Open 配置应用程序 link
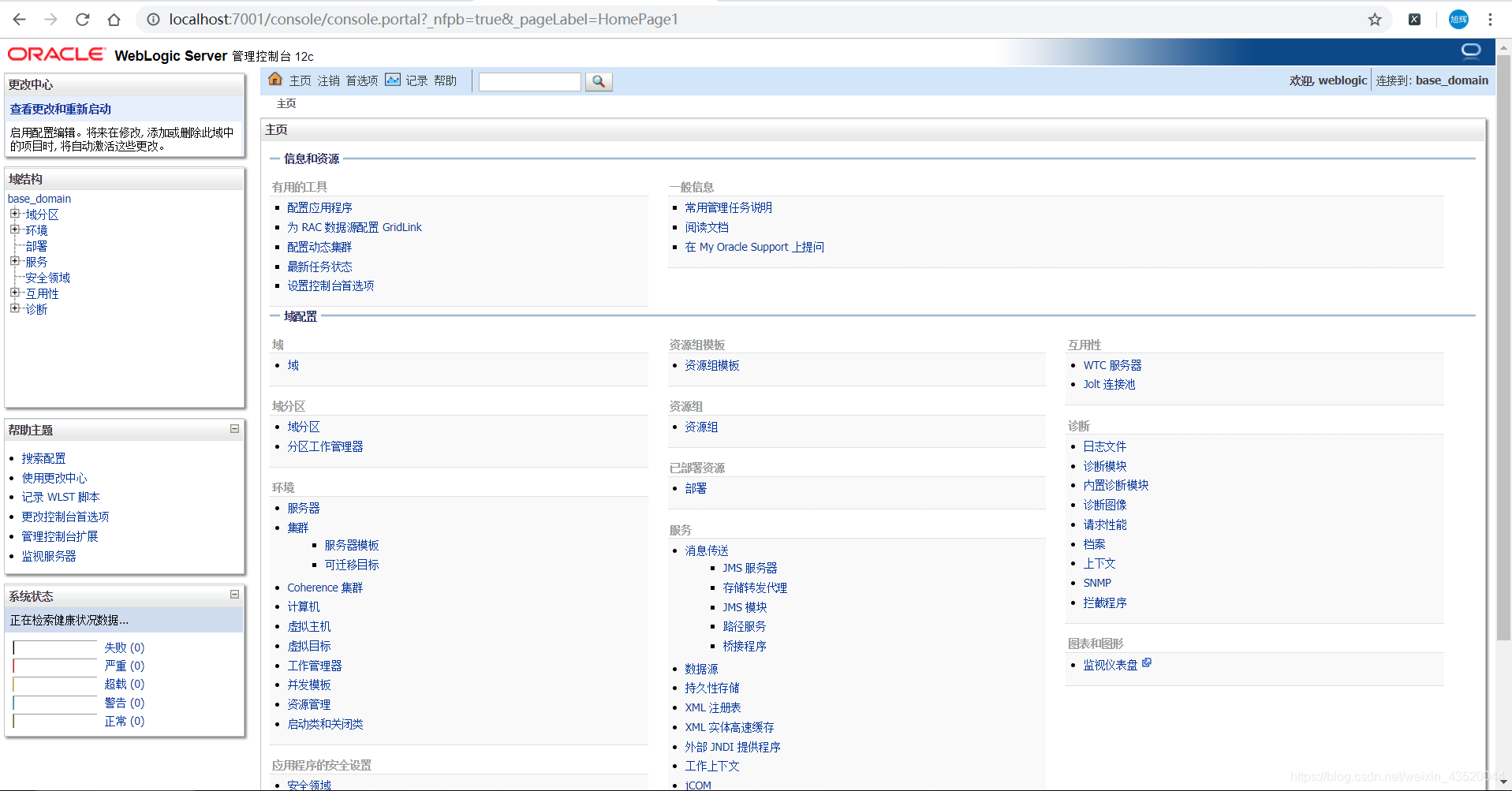Image resolution: width=1512 pixels, height=791 pixels. [x=319, y=207]
